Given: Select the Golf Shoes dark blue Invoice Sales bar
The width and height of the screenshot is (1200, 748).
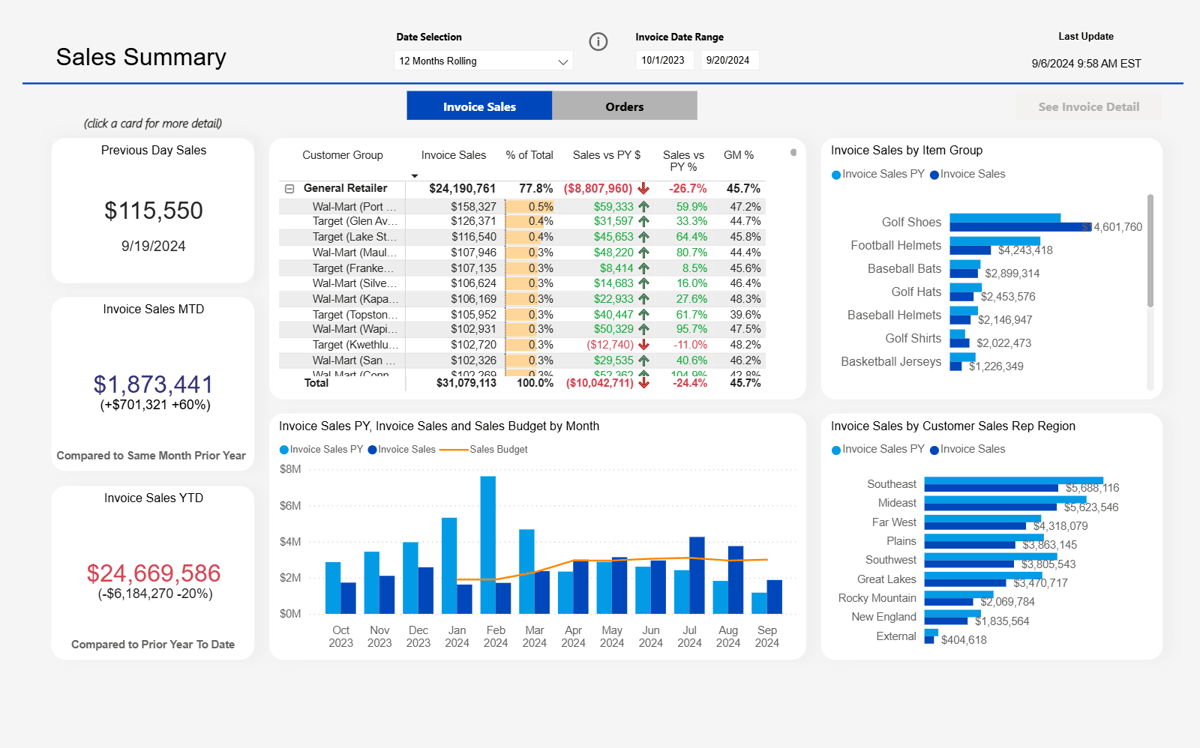Looking at the screenshot, I should [x=1021, y=227].
